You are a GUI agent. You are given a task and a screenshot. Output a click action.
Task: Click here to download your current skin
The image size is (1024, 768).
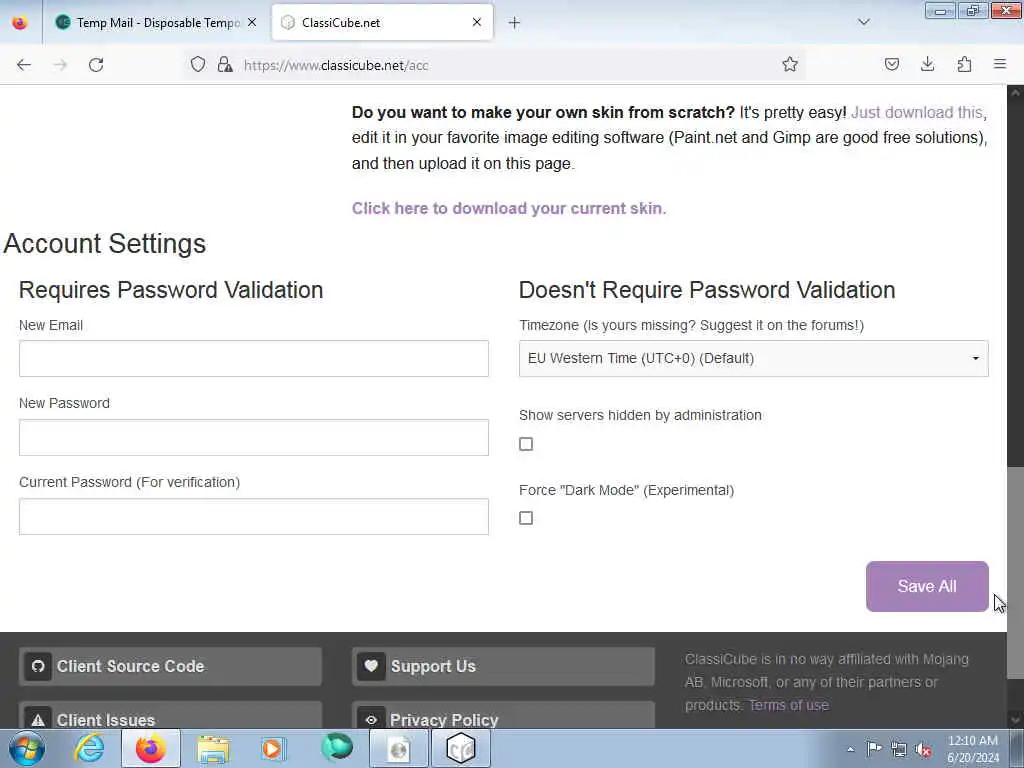click(x=509, y=208)
